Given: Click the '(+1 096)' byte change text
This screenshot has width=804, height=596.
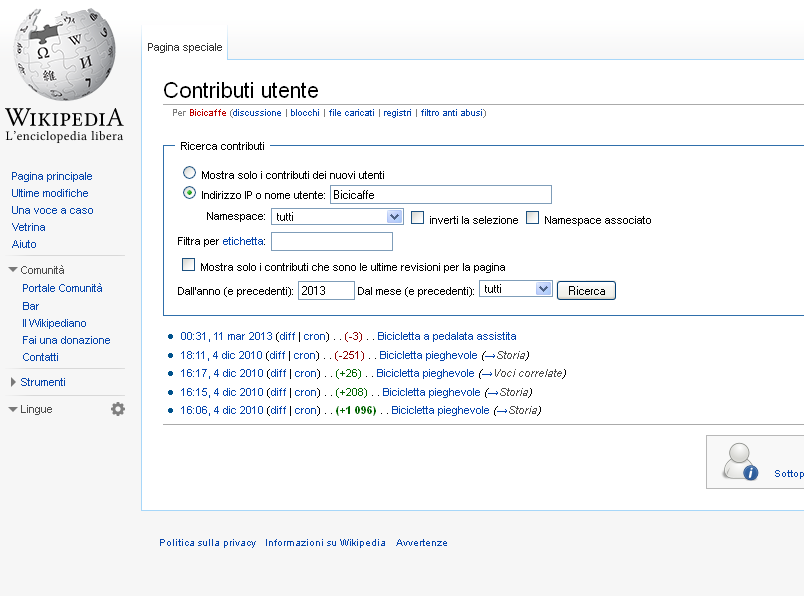Looking at the screenshot, I should (356, 410).
